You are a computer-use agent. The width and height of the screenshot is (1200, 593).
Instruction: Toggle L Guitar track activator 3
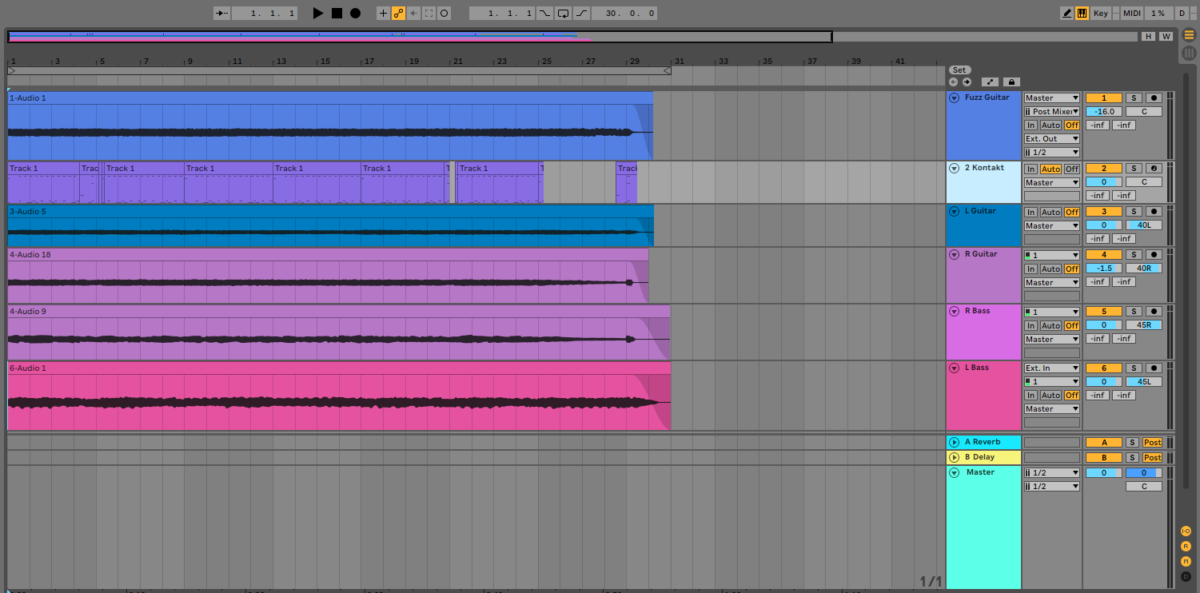click(x=1104, y=211)
